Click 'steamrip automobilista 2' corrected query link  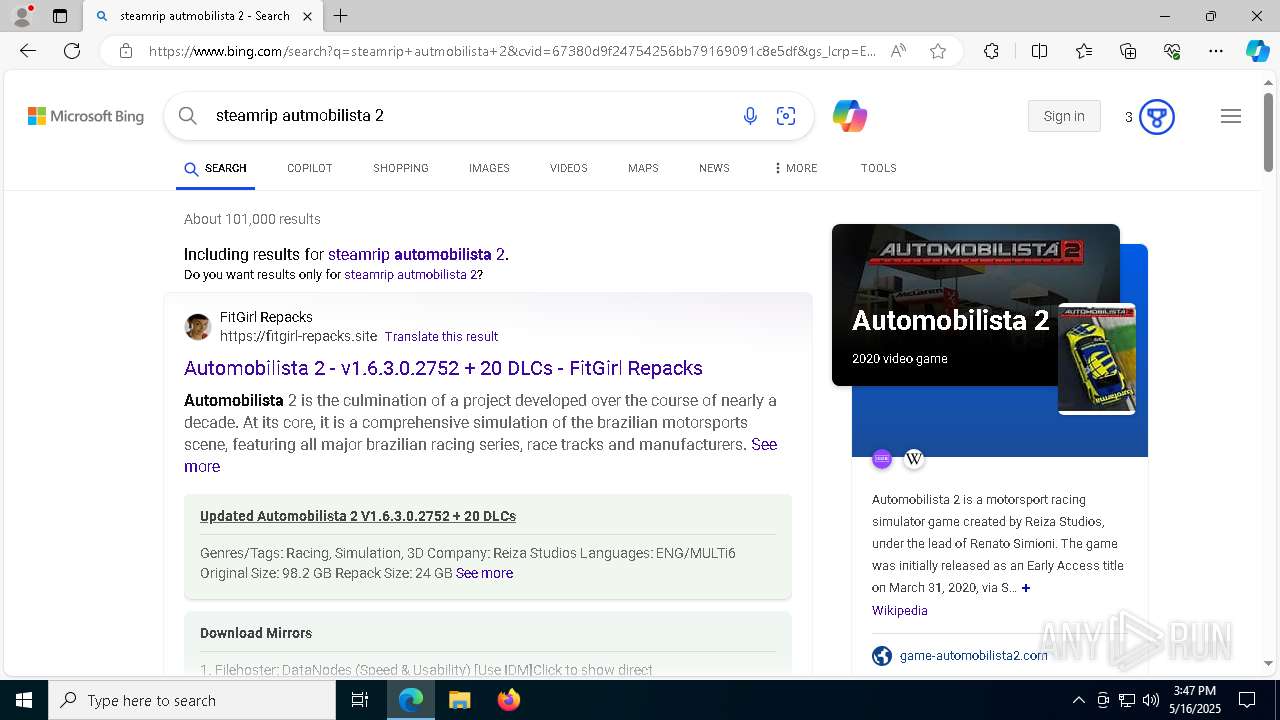coord(416,254)
